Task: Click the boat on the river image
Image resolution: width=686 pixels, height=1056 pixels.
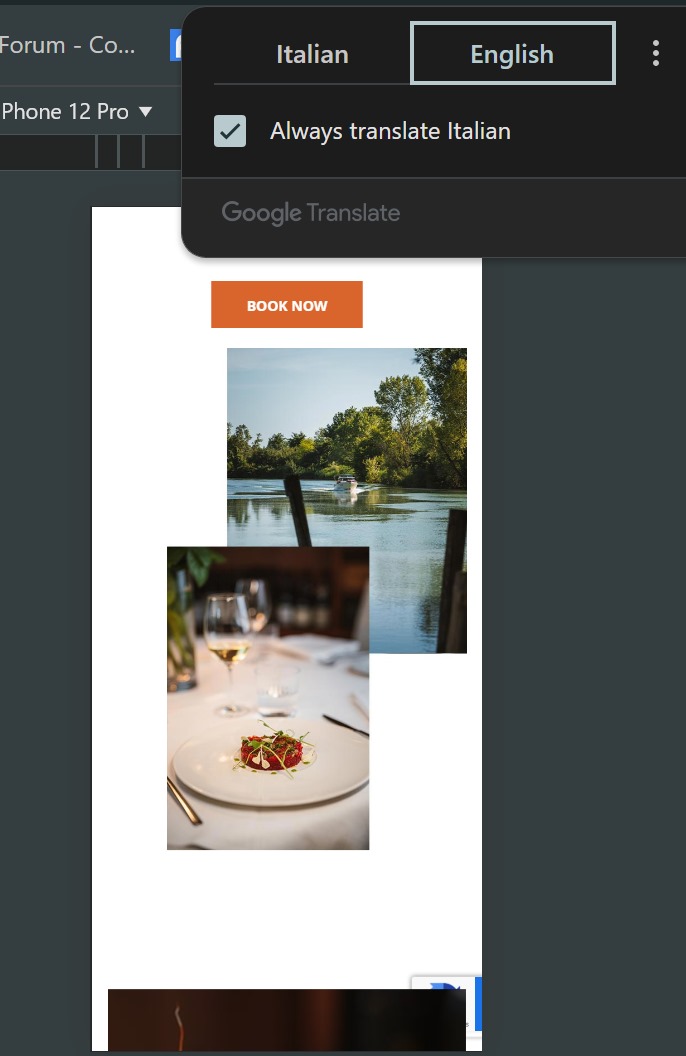Action: coord(346,483)
